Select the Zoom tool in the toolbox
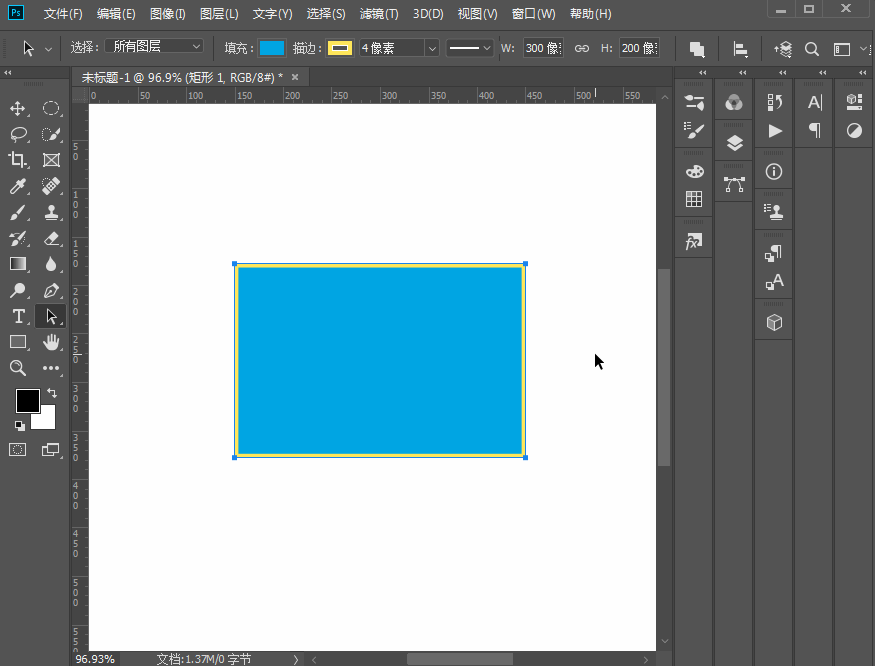The width and height of the screenshot is (875, 666). (x=17, y=368)
